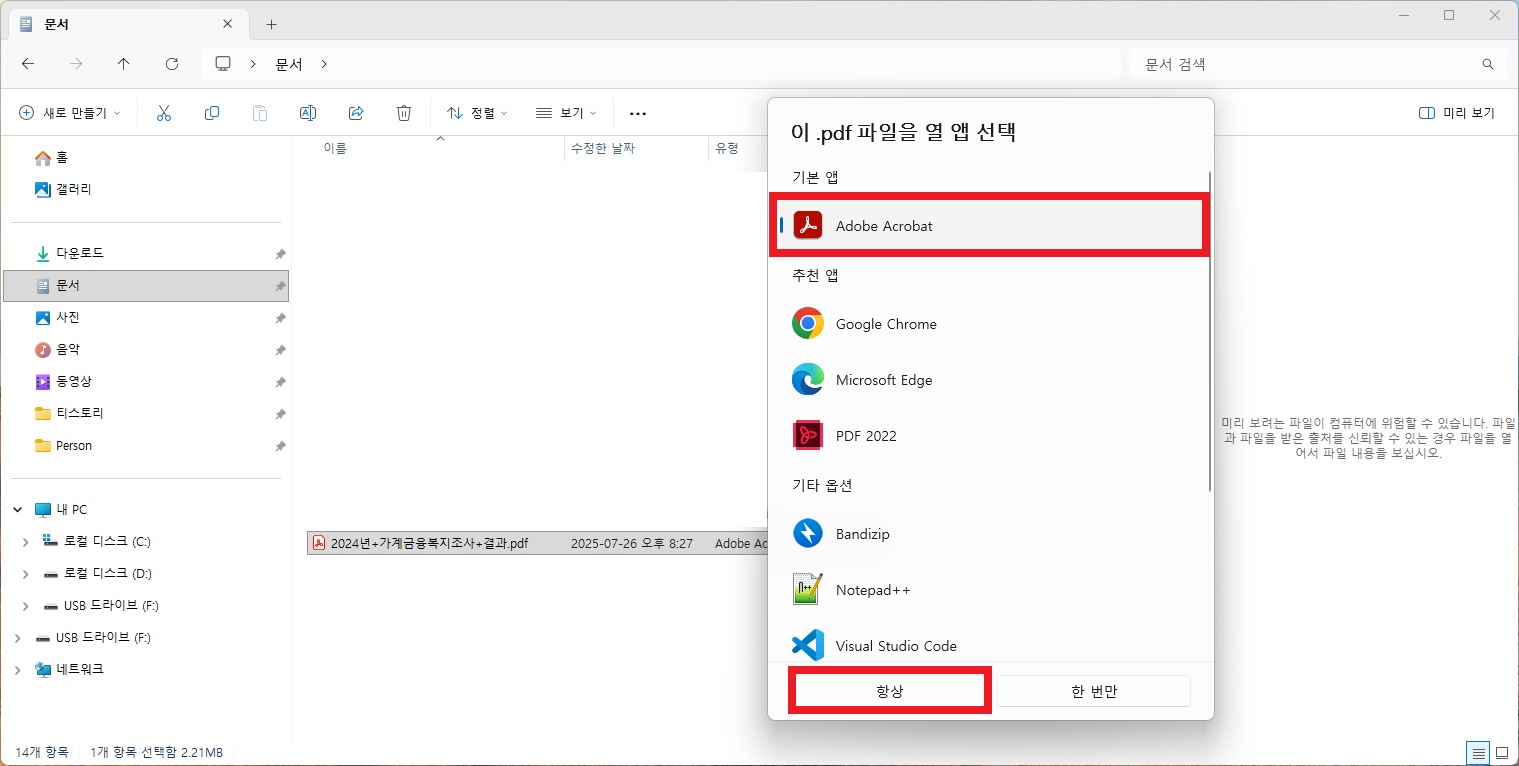Toggle the 미리 보기 preview pane button
Screen dimensions: 1519x766
click(1457, 113)
